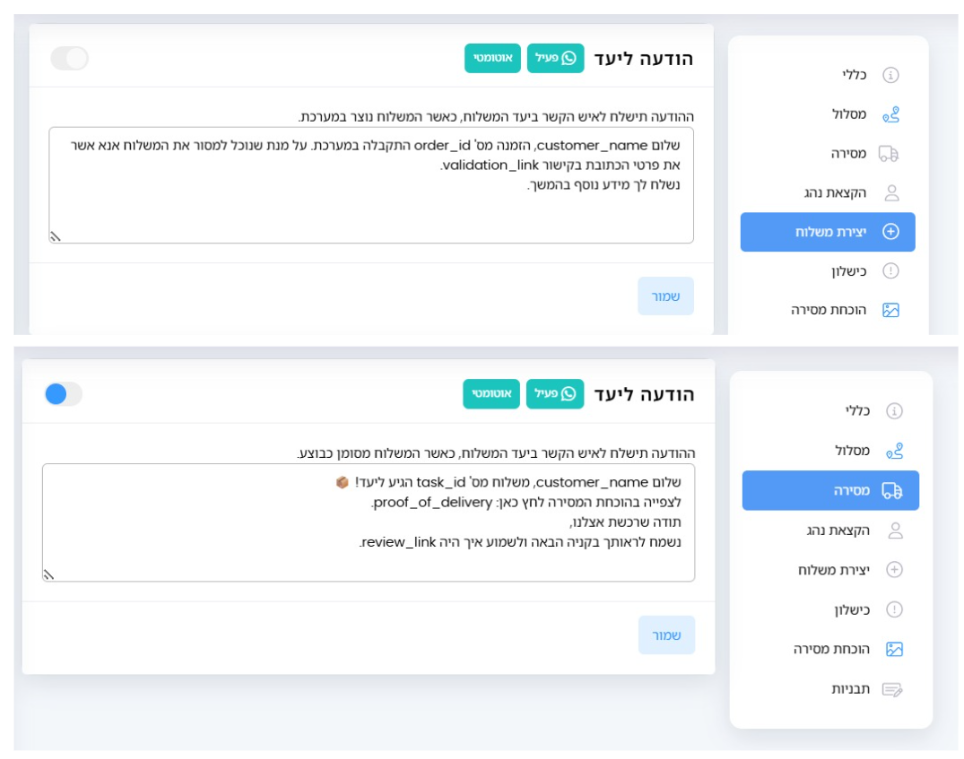Disable the blue toggle in the bottom message panel
The image size is (964, 759).
63,394
